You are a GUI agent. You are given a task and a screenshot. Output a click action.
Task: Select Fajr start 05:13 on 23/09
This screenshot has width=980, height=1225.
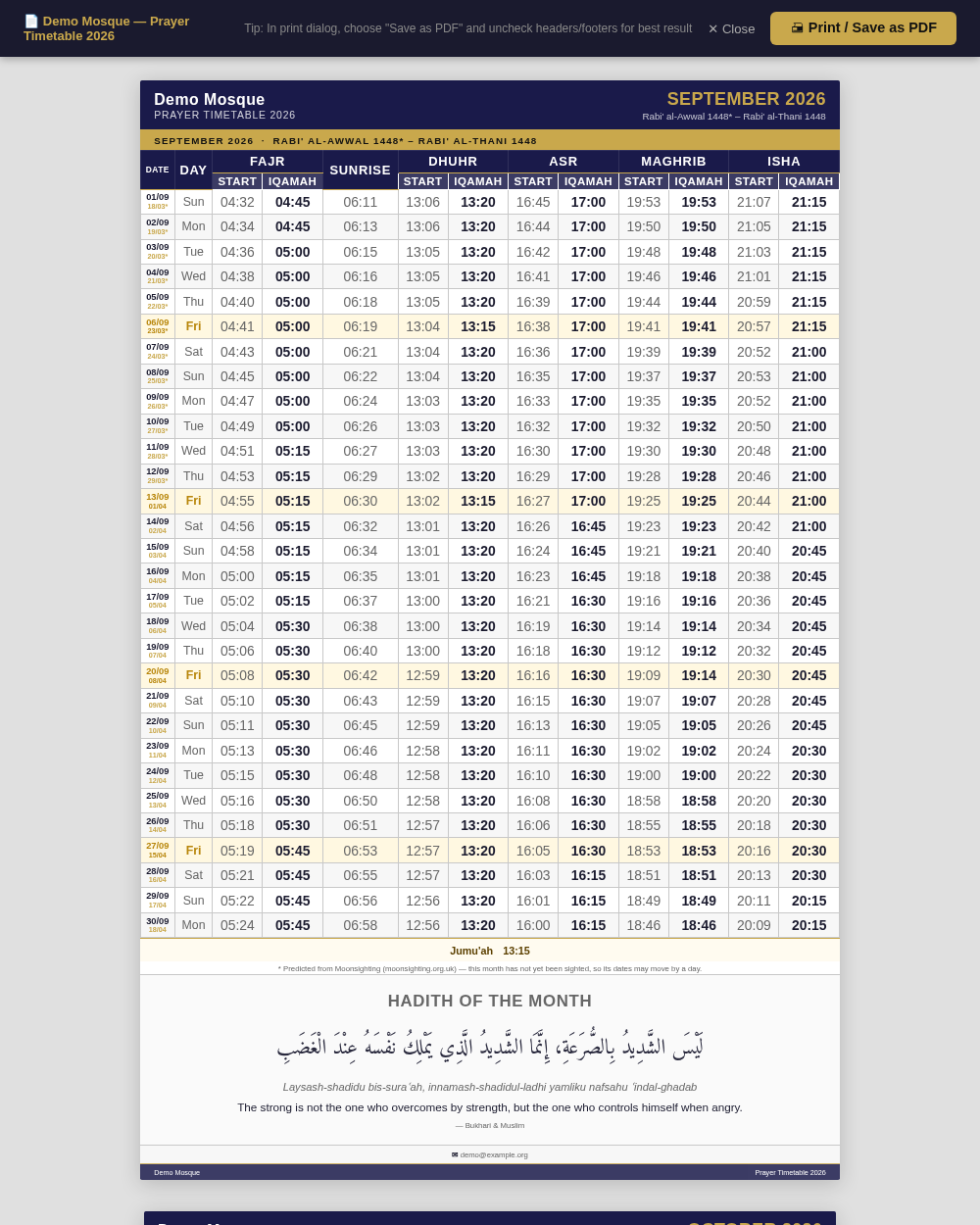[x=237, y=751]
